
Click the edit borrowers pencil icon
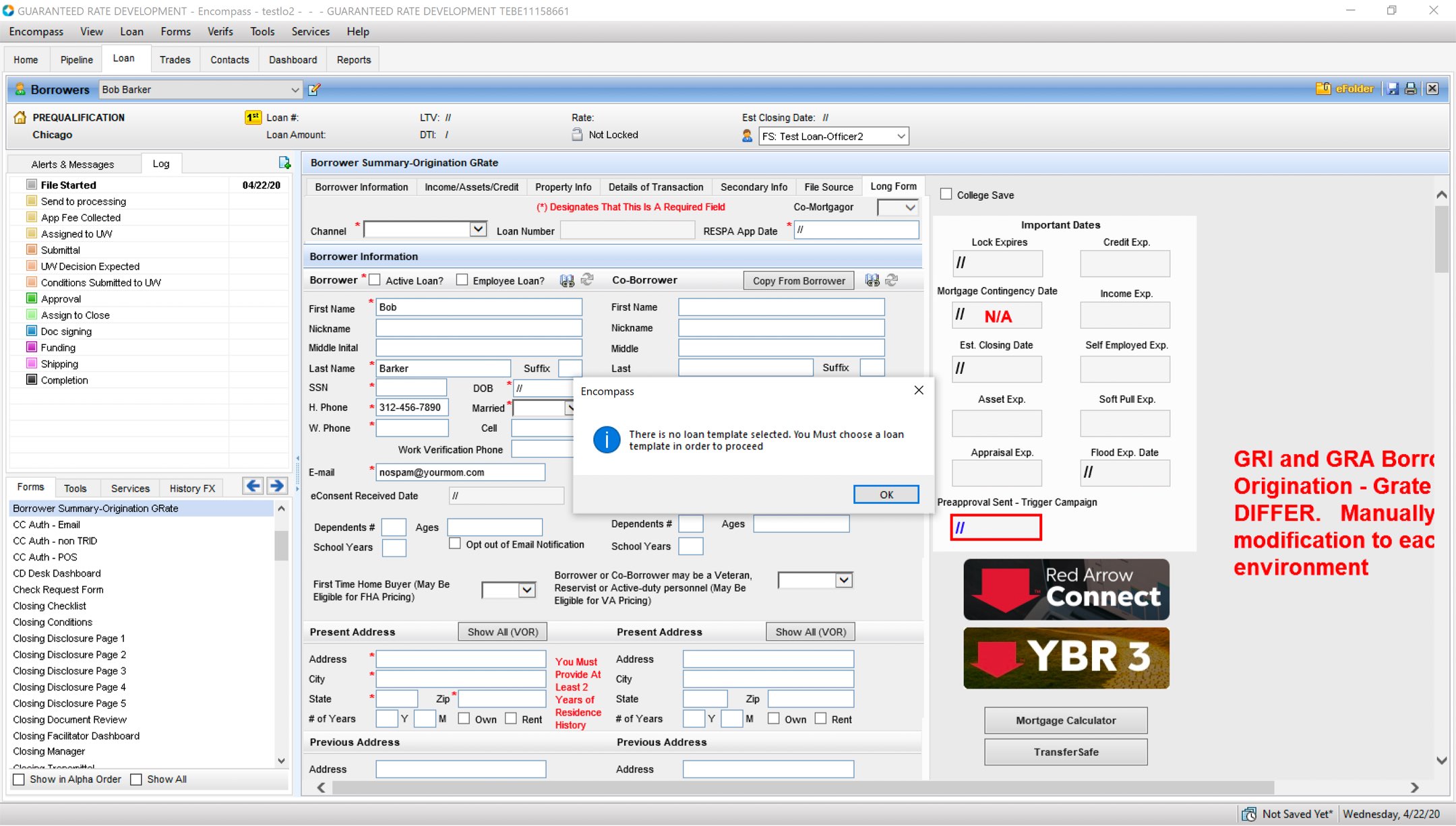pos(314,89)
